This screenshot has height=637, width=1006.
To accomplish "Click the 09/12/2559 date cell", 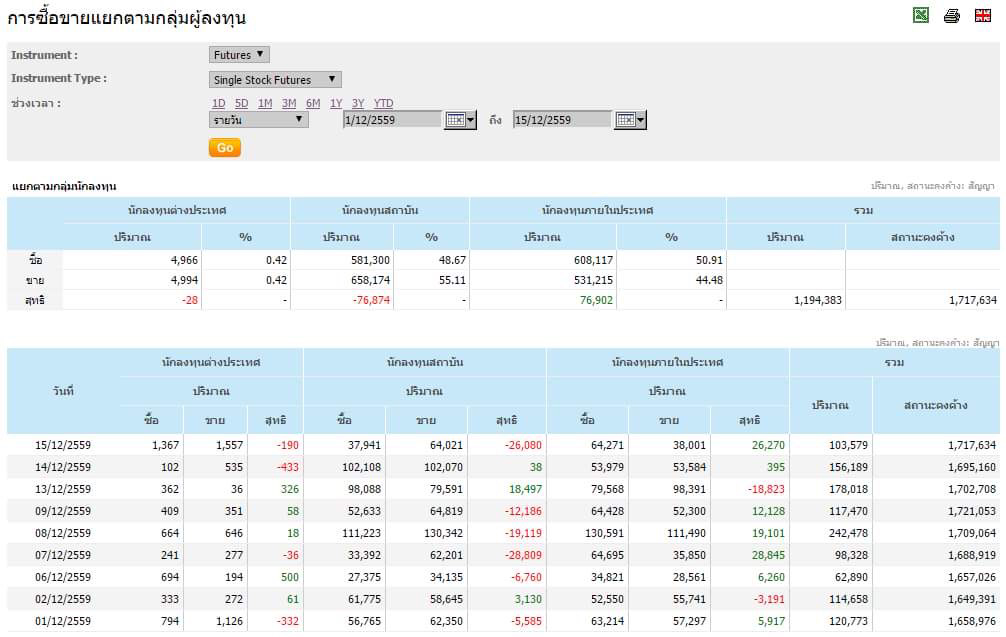I will point(63,511).
